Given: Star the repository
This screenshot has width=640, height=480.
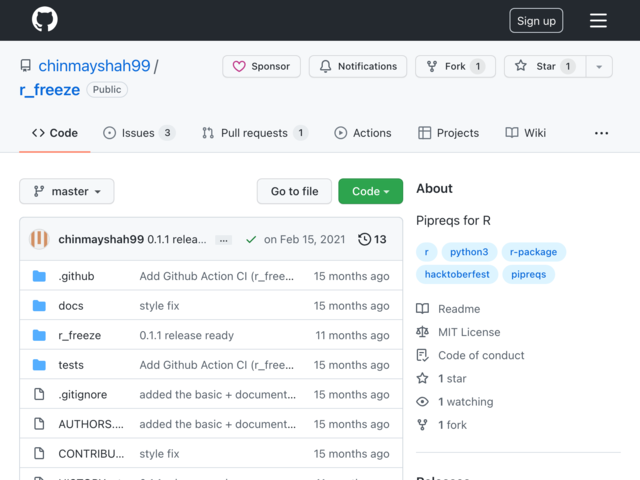Looking at the screenshot, I should (545, 66).
